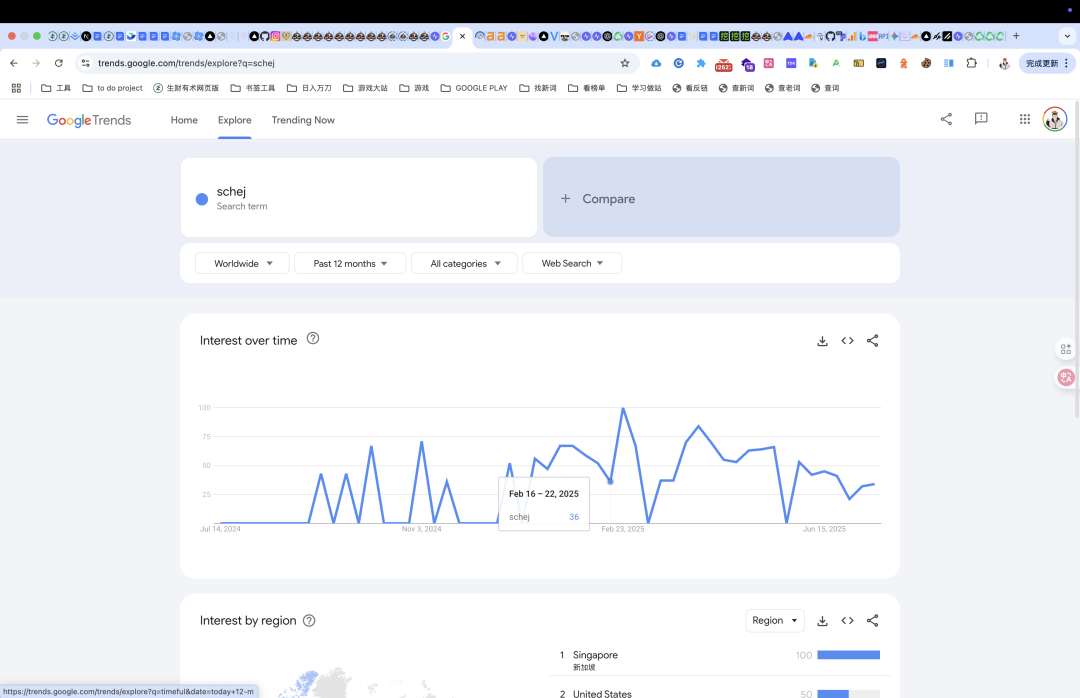This screenshot has height=698, width=1080.
Task: Open the Google apps grid
Action: tap(1025, 119)
